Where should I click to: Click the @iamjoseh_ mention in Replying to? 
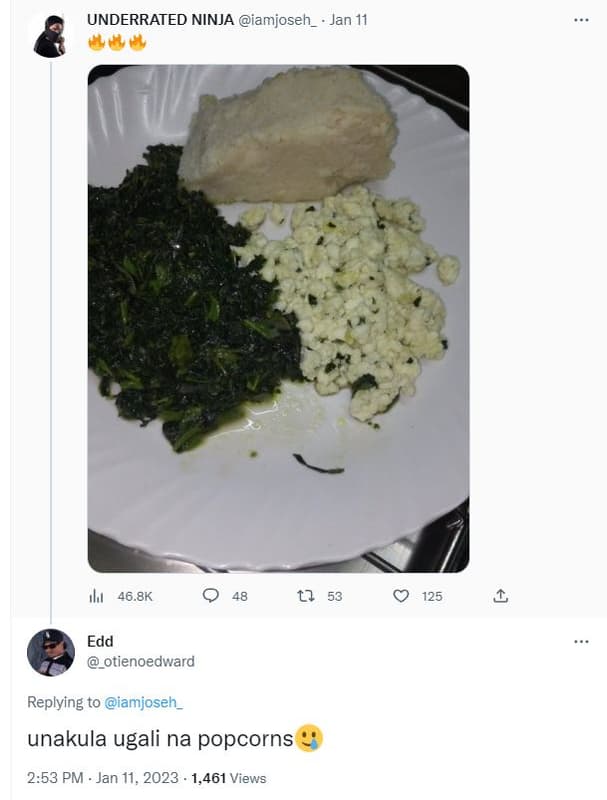point(144,702)
